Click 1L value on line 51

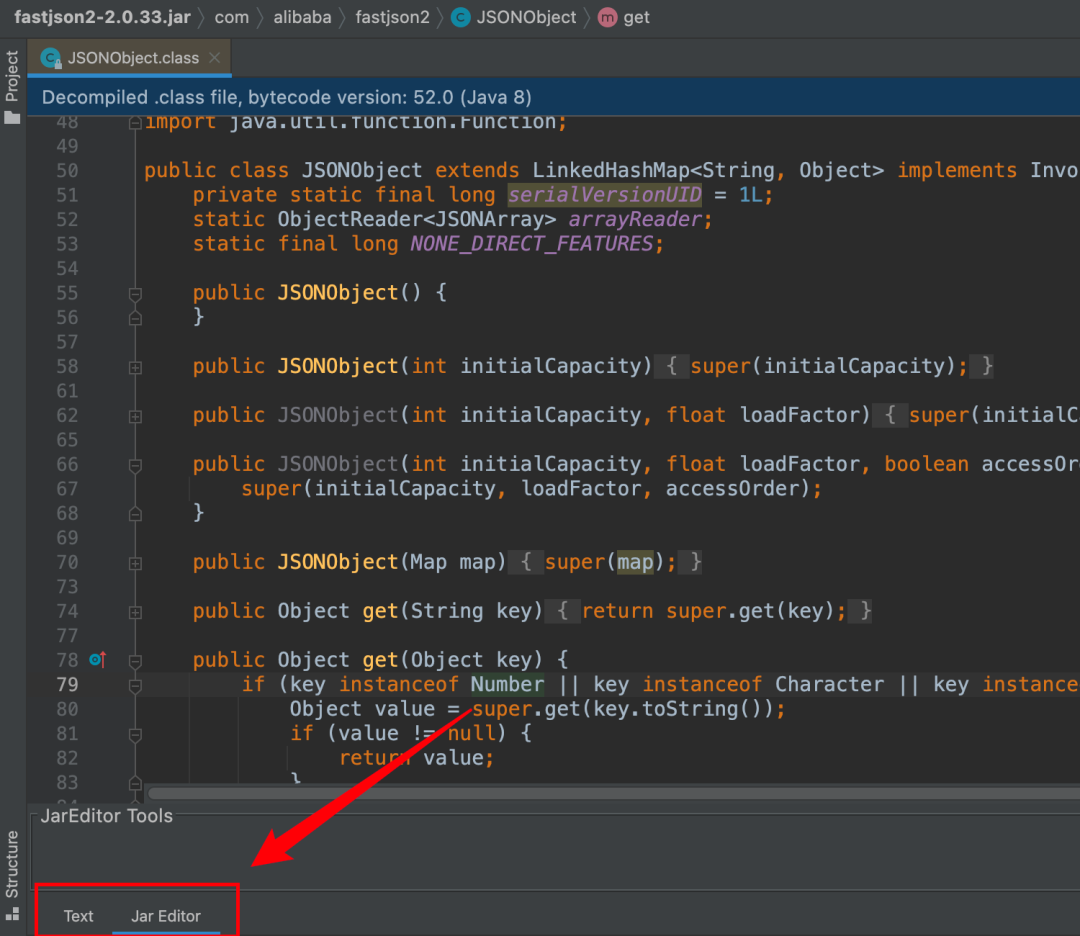750,195
